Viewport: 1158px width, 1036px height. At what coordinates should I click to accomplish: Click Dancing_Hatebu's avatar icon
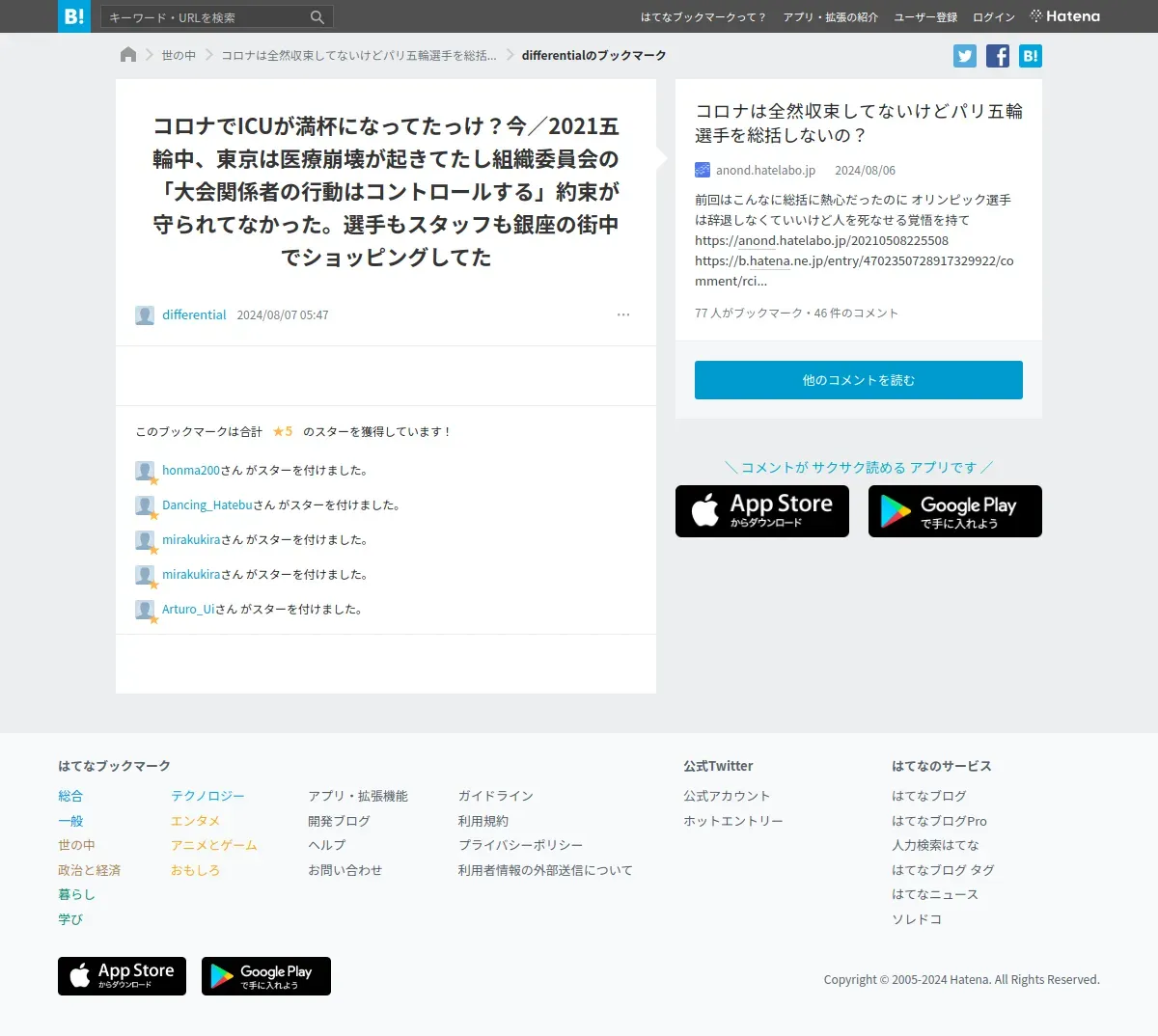point(145,505)
